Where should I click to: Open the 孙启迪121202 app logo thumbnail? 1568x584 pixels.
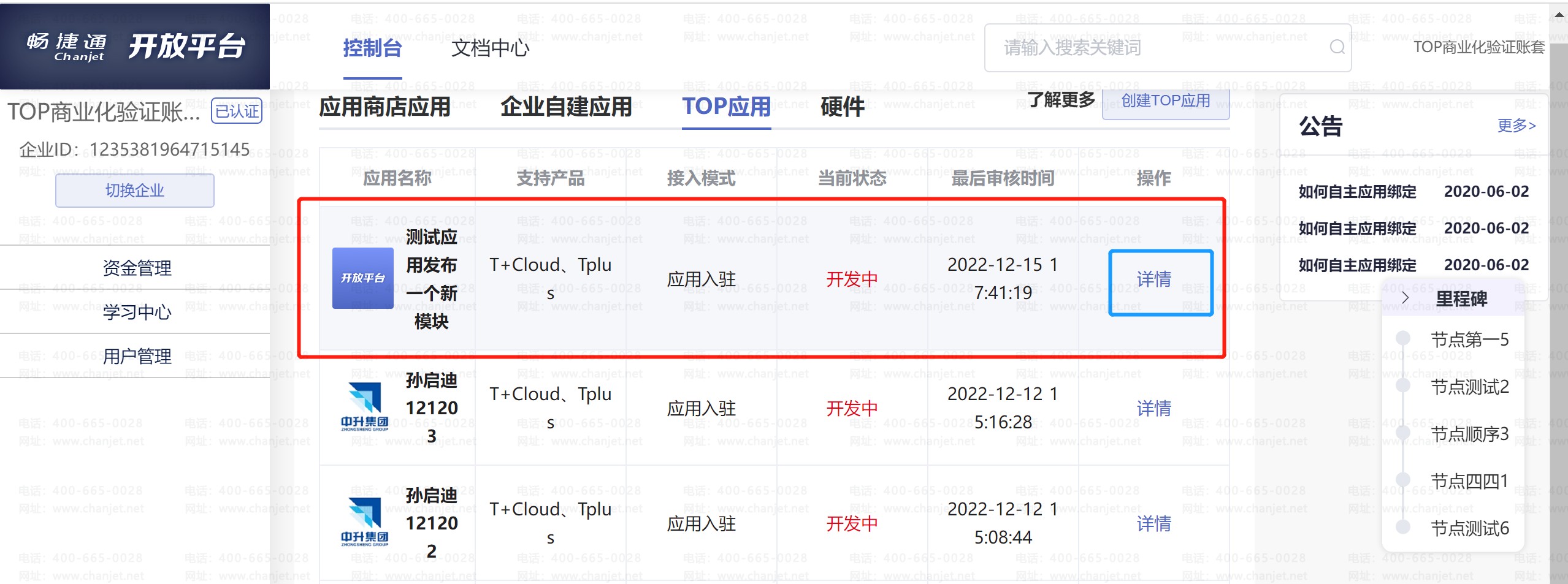click(364, 523)
